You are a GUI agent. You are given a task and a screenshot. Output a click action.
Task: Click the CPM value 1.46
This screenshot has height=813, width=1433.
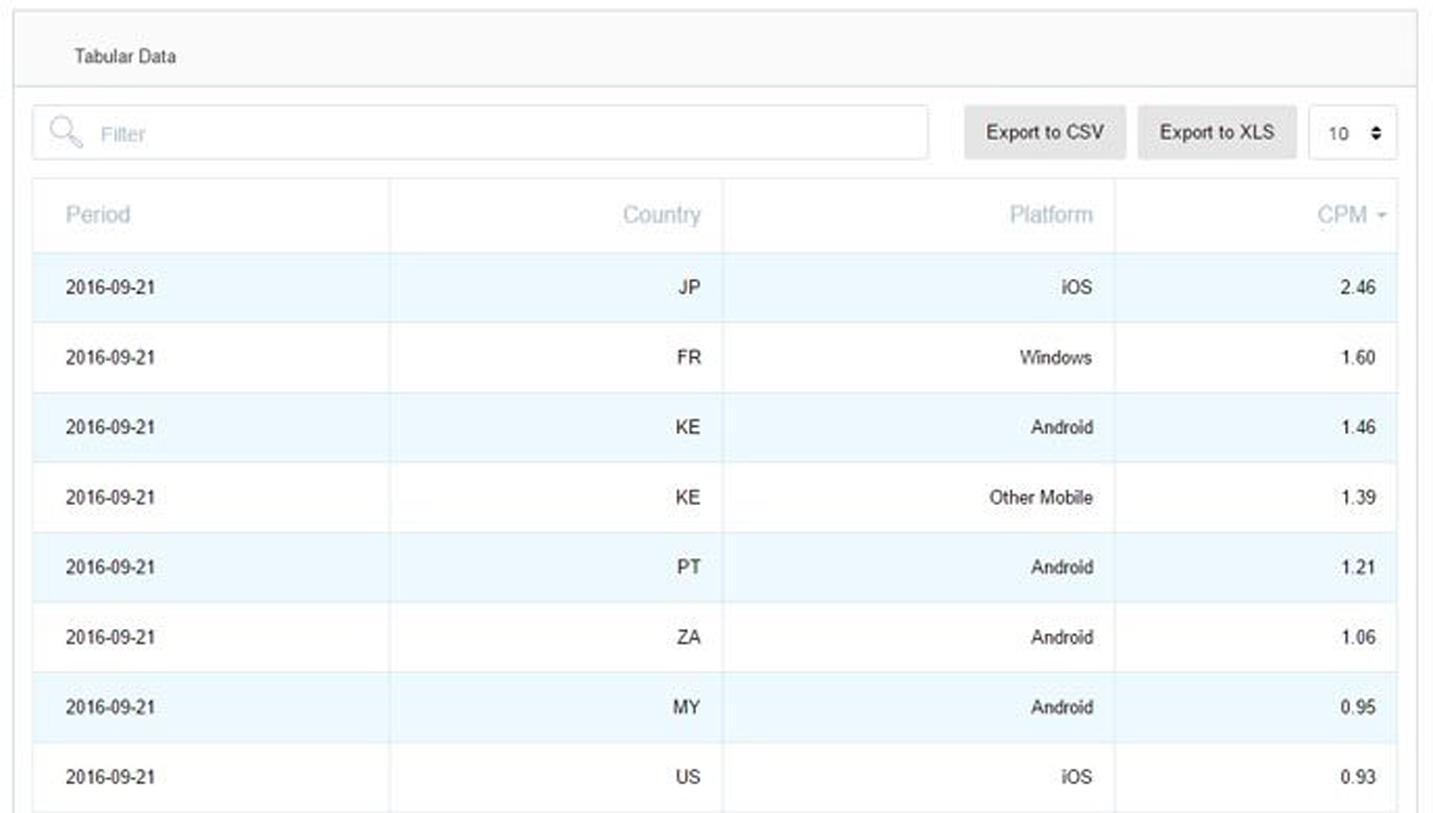[1358, 427]
